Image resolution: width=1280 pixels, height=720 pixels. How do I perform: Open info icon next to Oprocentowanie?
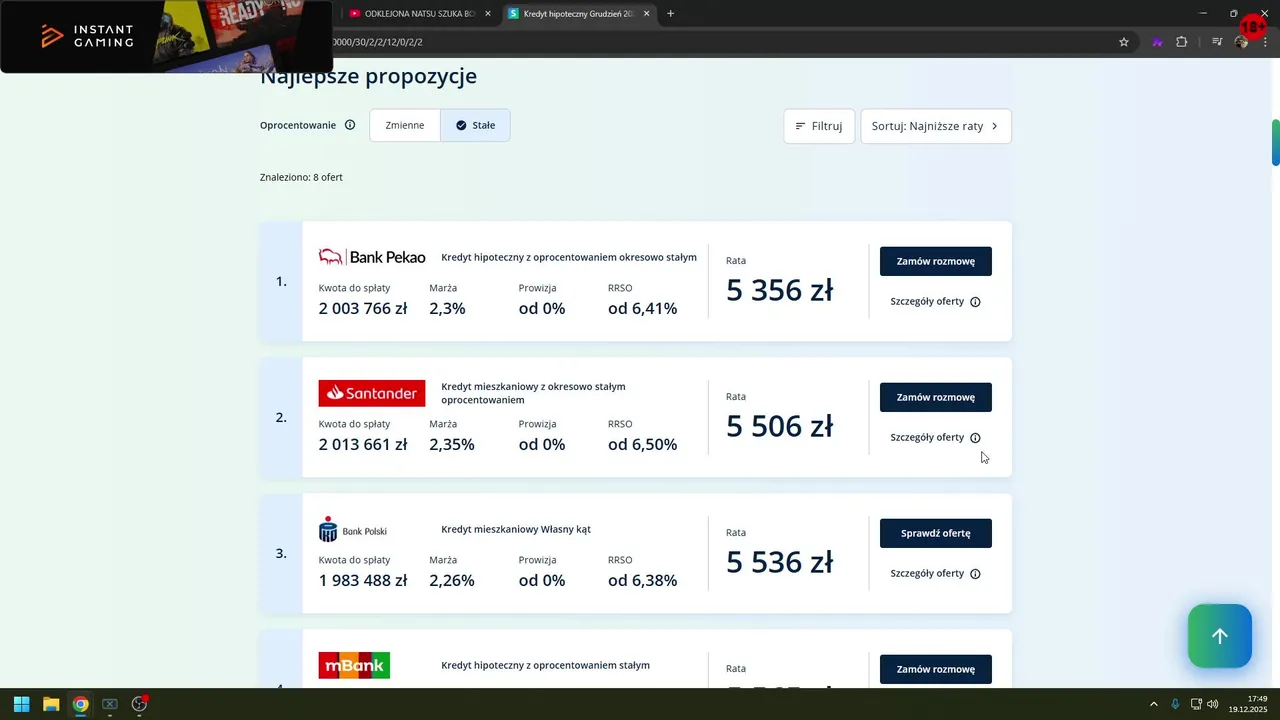[x=350, y=125]
